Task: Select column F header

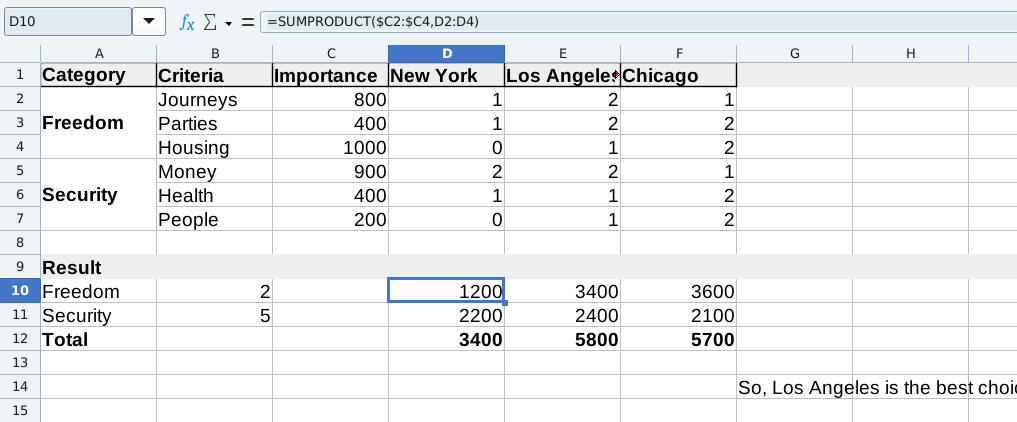Action: tap(679, 54)
